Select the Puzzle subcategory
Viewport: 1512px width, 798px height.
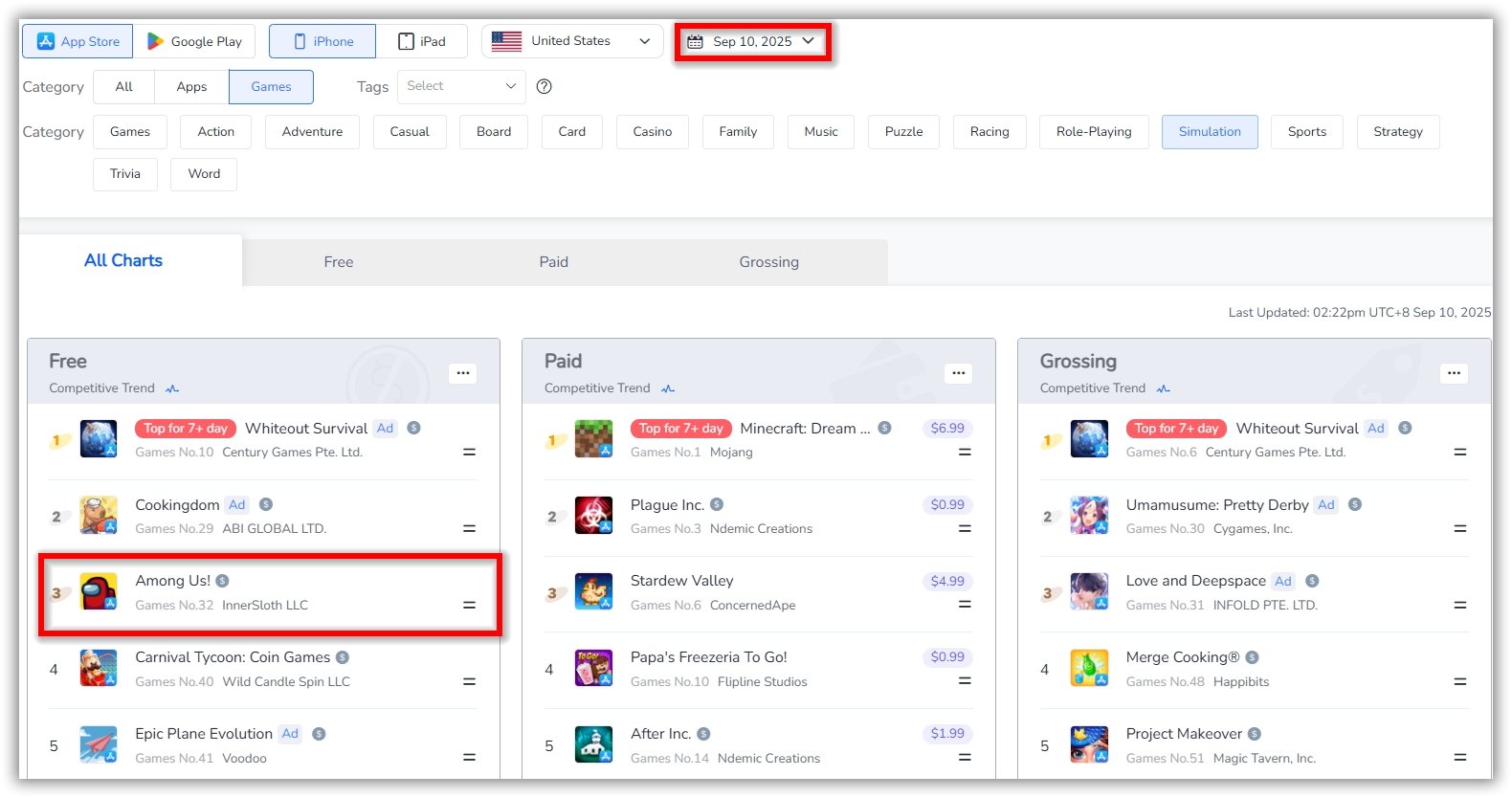[904, 132]
